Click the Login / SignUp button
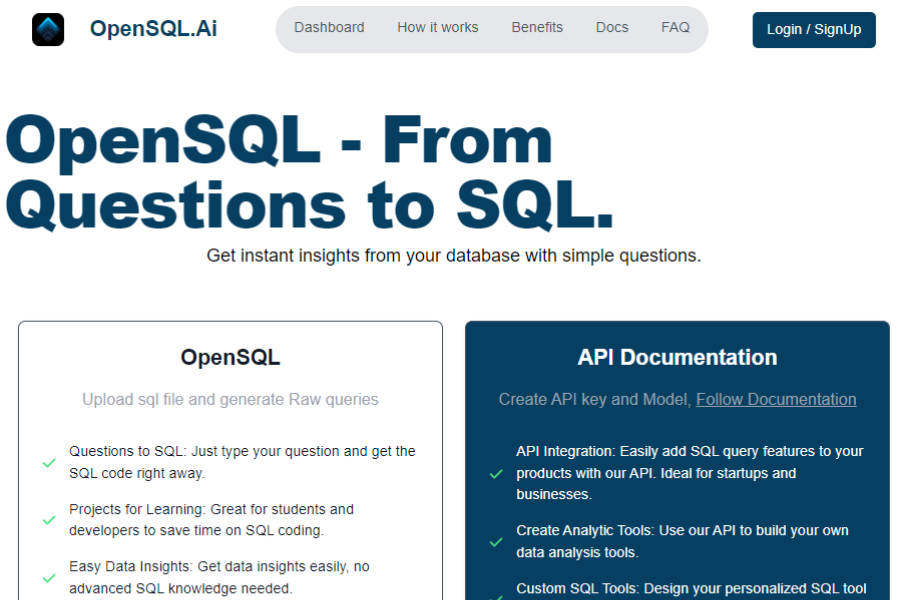The image size is (900, 600). click(x=813, y=30)
